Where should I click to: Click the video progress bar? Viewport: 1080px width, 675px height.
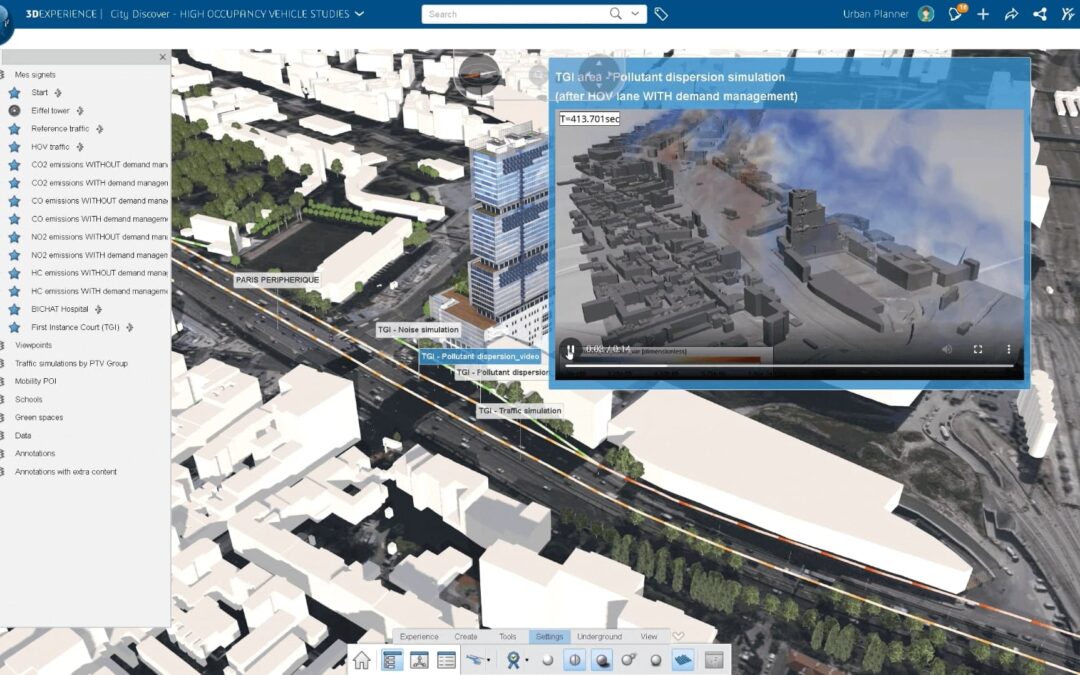[x=789, y=367]
